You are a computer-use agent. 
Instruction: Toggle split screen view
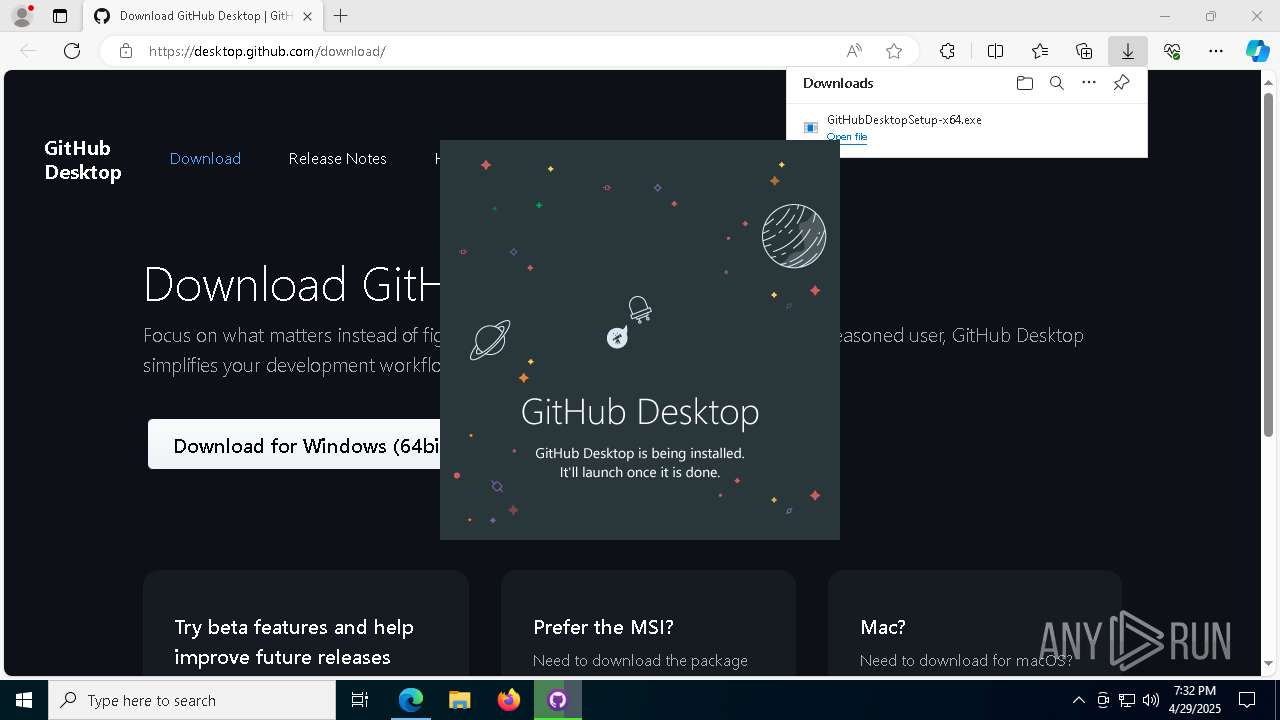click(x=995, y=51)
